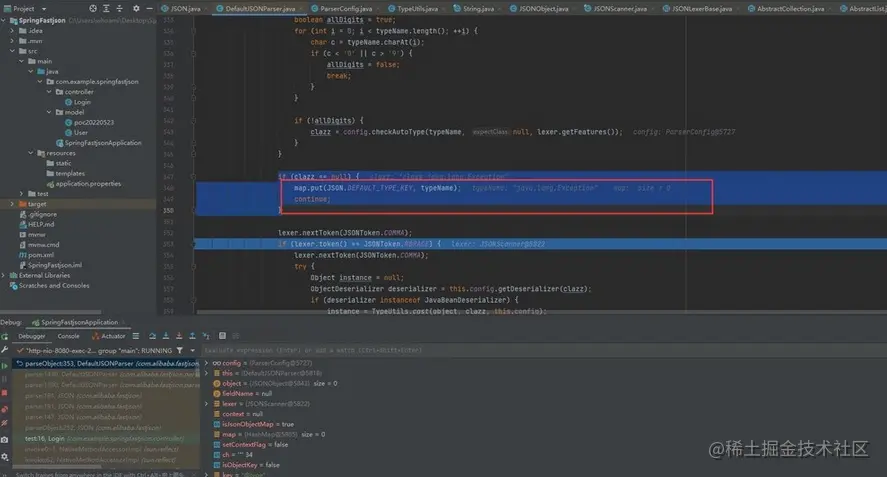Open the View Breakpoints icon

tap(5, 409)
